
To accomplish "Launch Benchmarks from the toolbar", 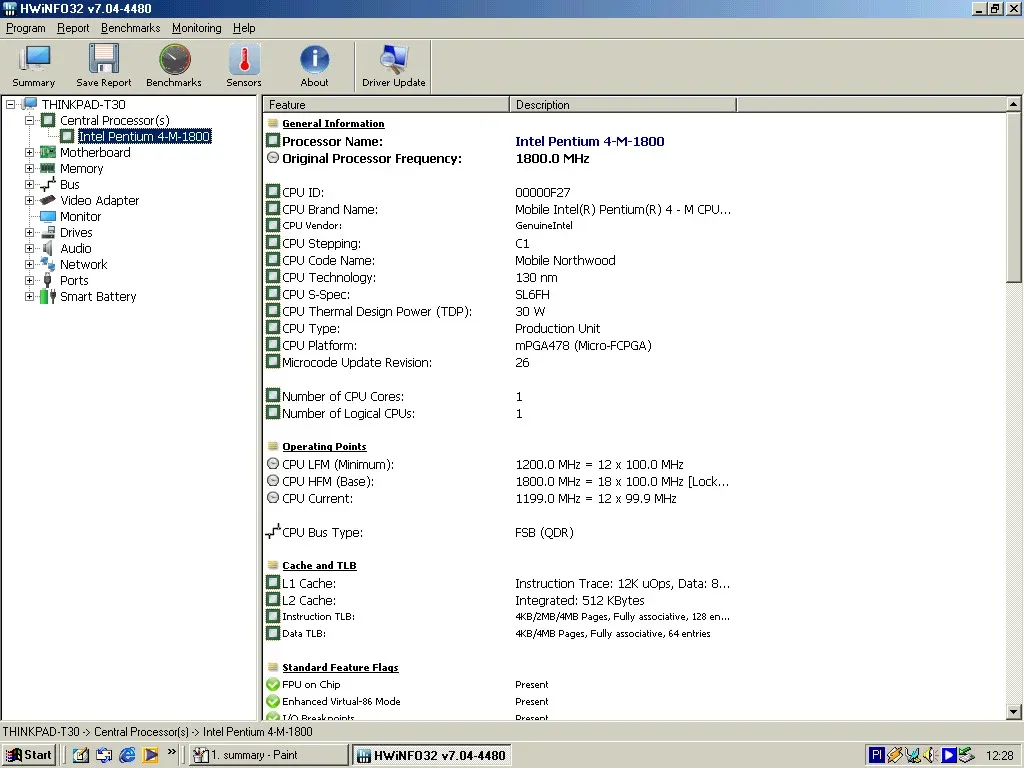I will point(174,66).
